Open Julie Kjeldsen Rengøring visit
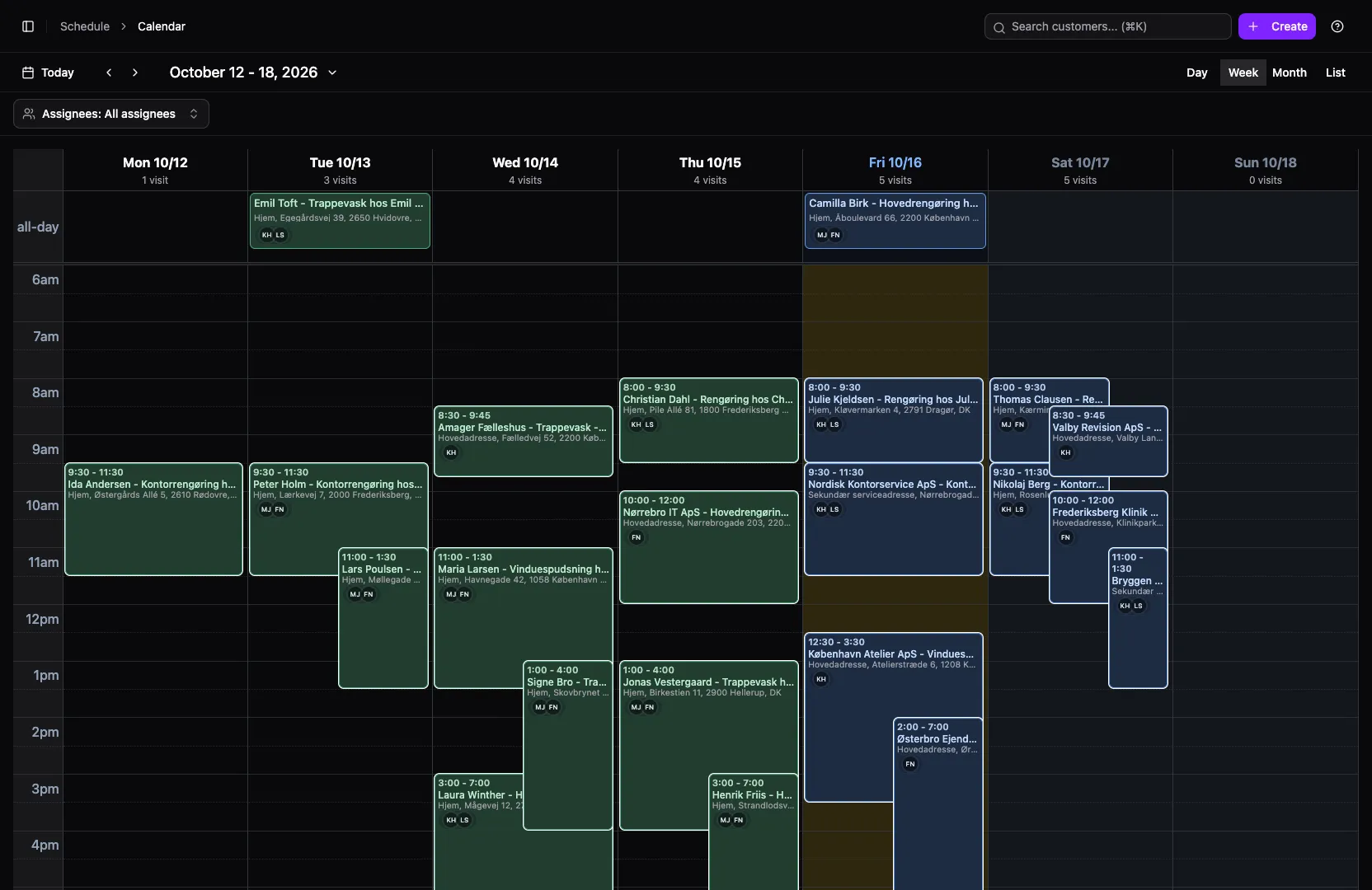 pos(894,420)
